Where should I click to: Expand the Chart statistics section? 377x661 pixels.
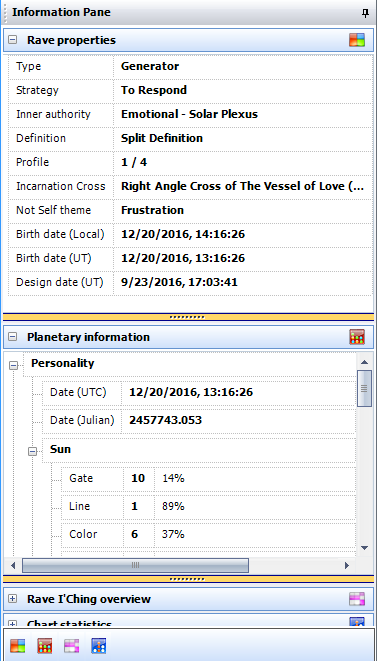[13, 623]
